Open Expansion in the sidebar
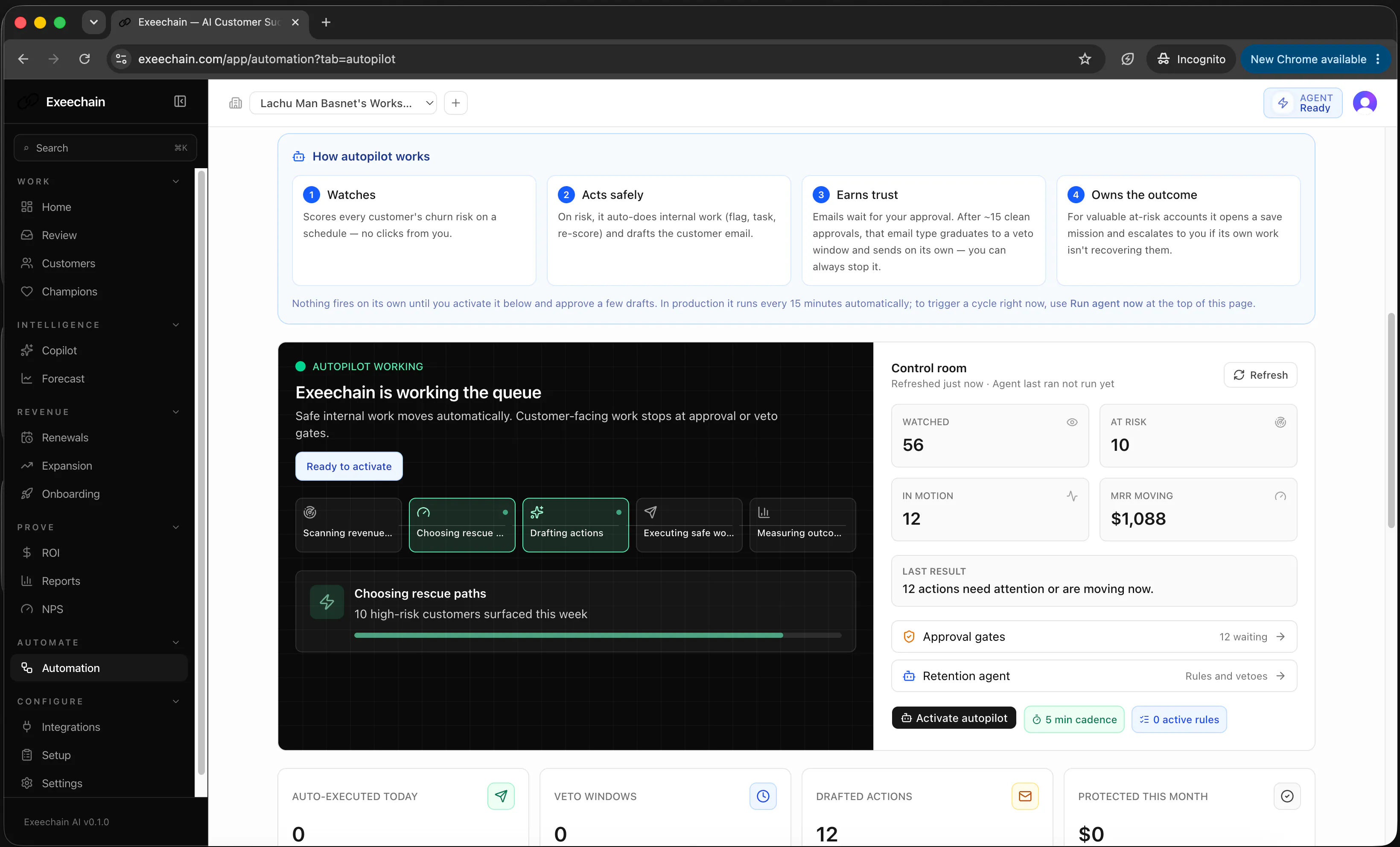 click(x=99, y=466)
